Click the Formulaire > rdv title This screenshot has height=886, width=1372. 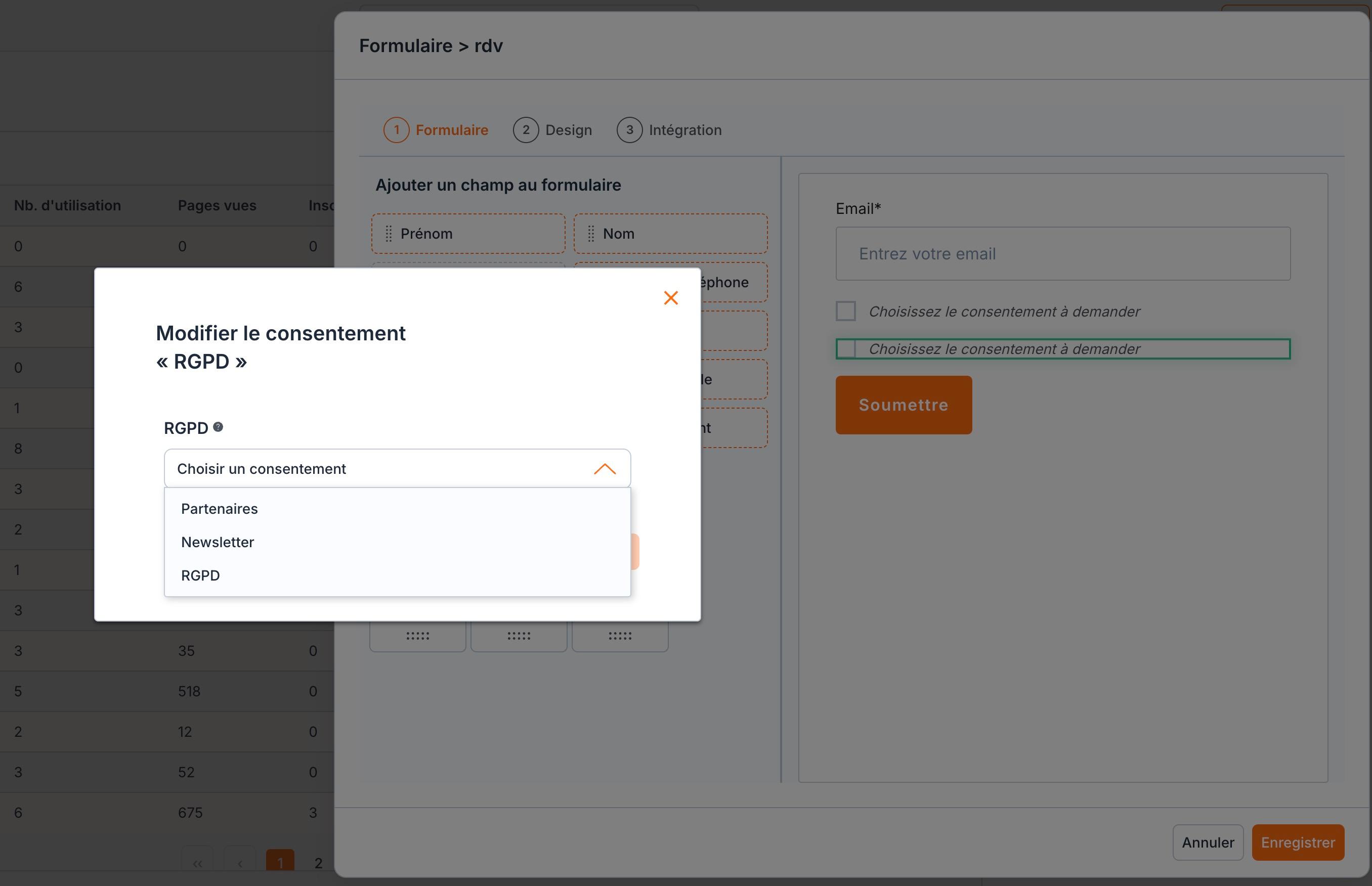click(x=431, y=46)
